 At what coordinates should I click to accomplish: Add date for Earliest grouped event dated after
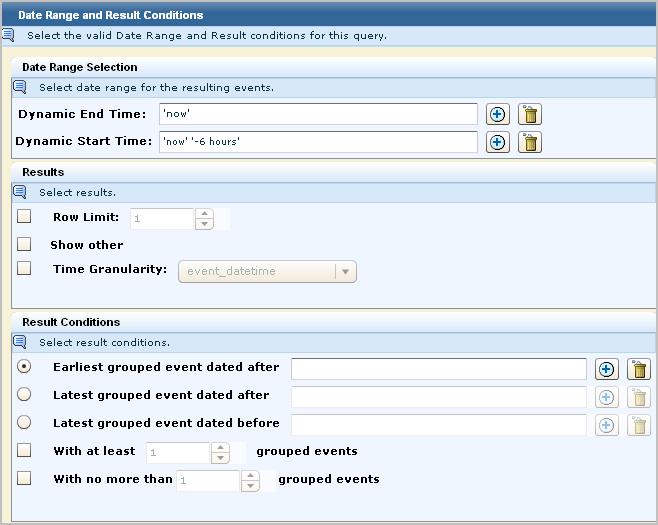click(x=606, y=369)
